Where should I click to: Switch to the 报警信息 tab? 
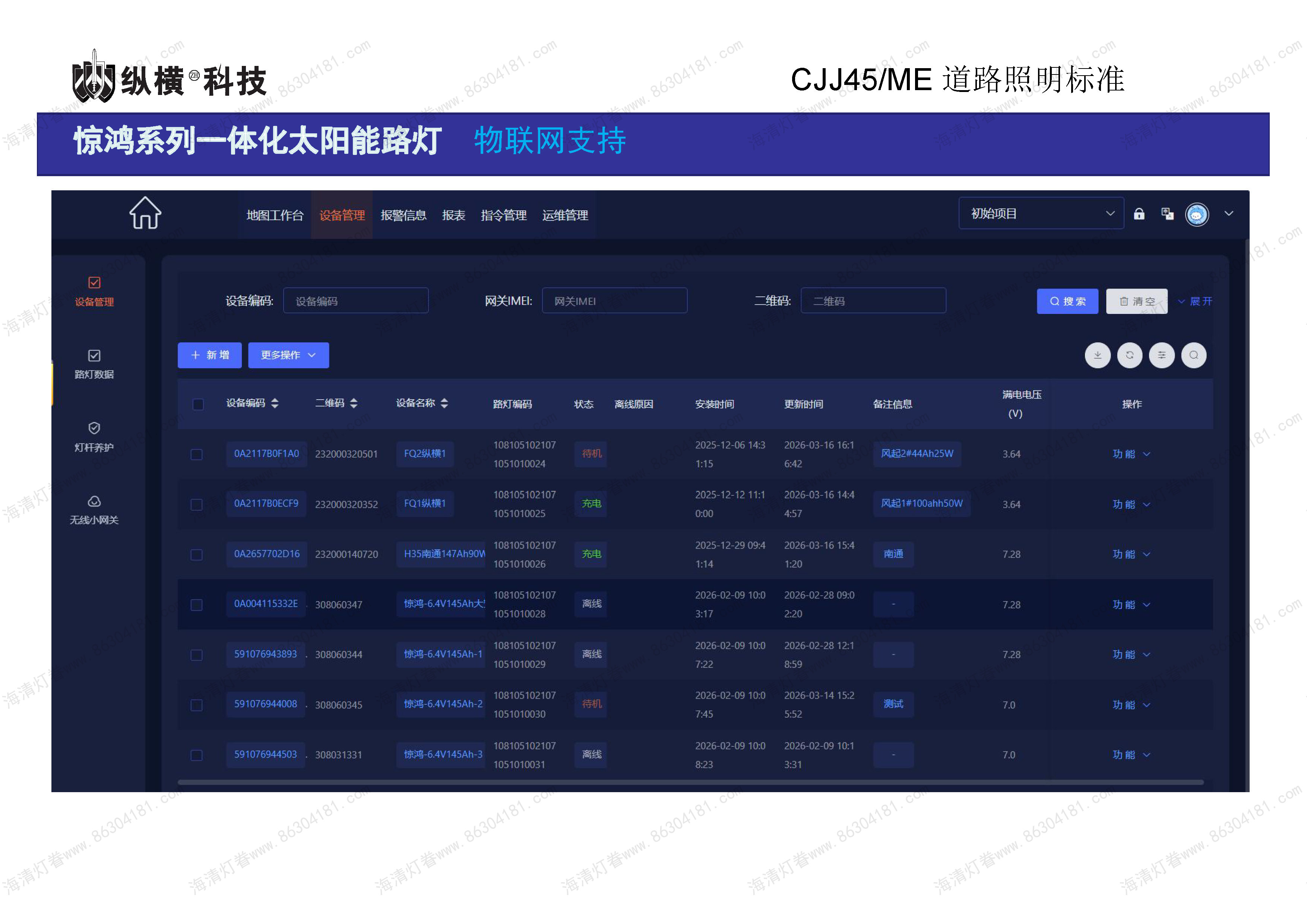[x=403, y=216]
